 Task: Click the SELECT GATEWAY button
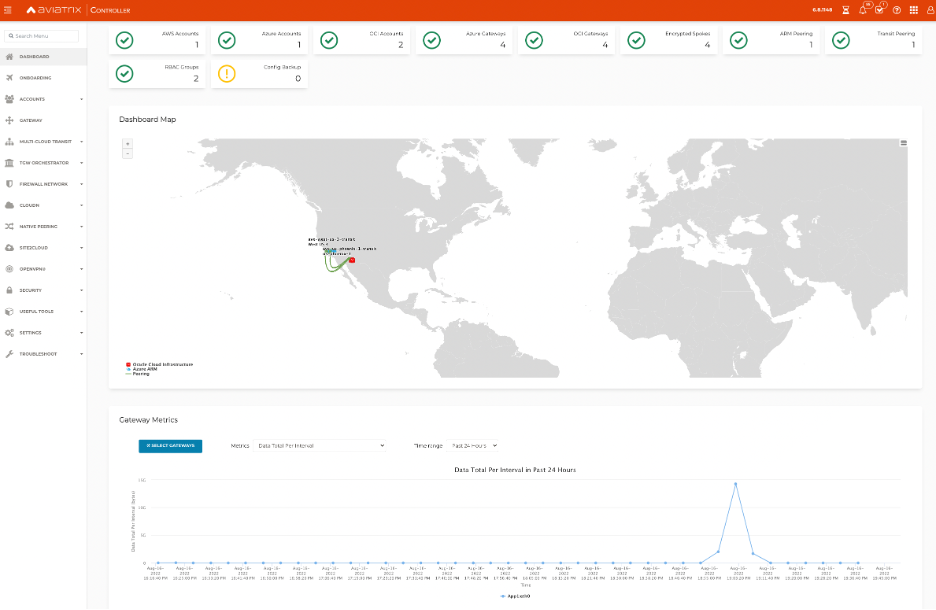point(169,446)
